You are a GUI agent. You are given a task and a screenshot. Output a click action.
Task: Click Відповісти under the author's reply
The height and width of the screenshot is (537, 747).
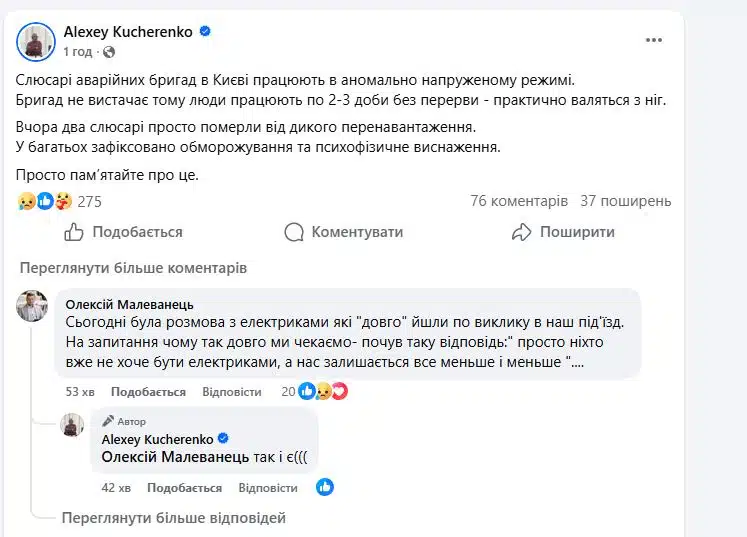coord(267,488)
